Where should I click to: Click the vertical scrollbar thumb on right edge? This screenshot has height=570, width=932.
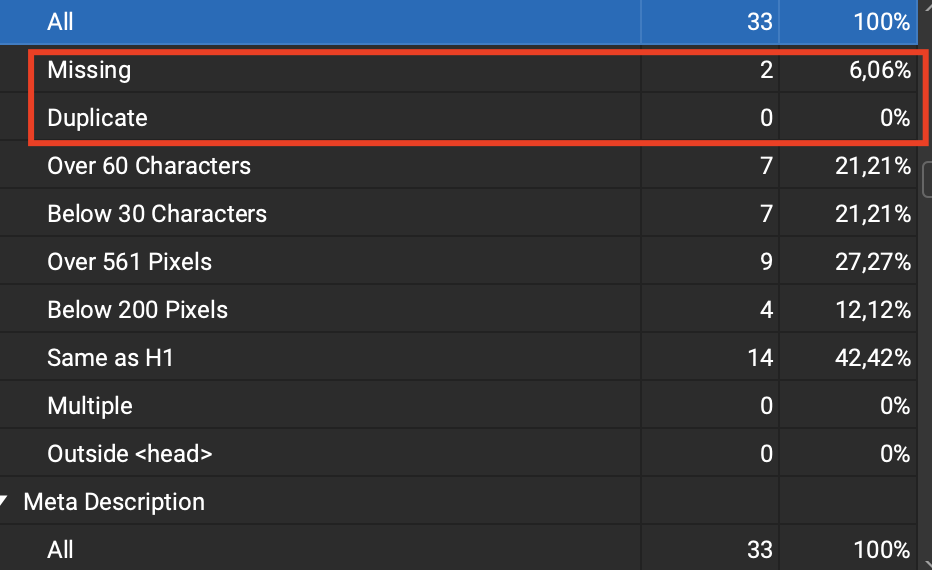pos(926,180)
